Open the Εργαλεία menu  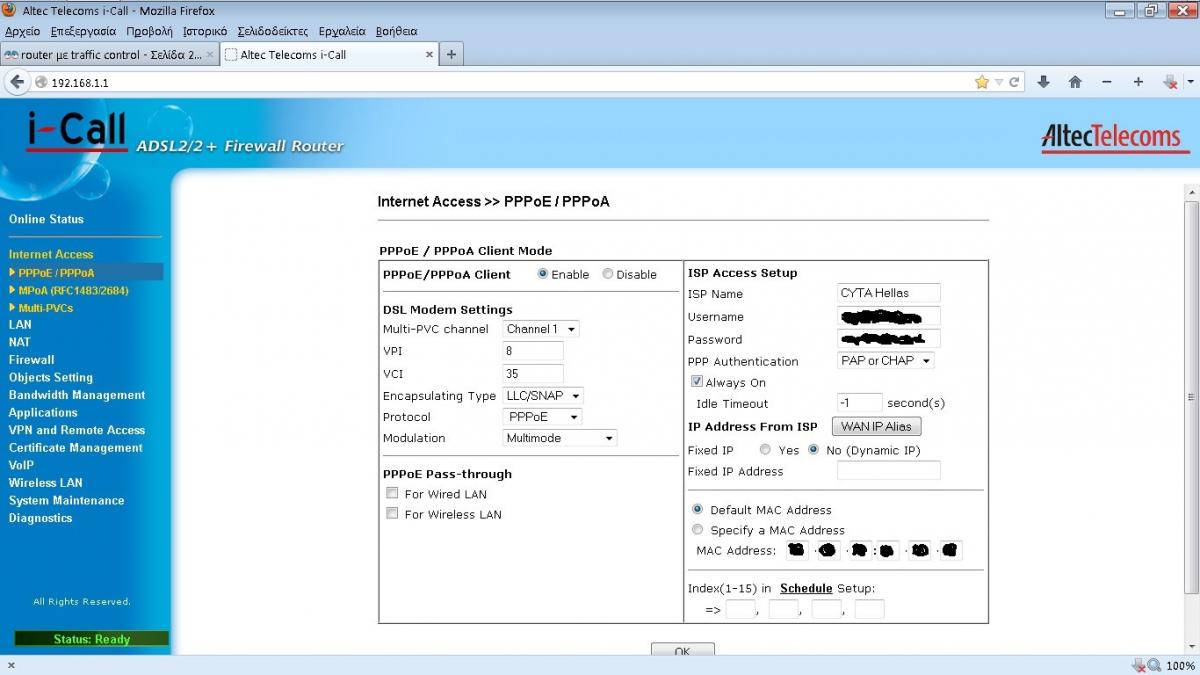(x=342, y=31)
